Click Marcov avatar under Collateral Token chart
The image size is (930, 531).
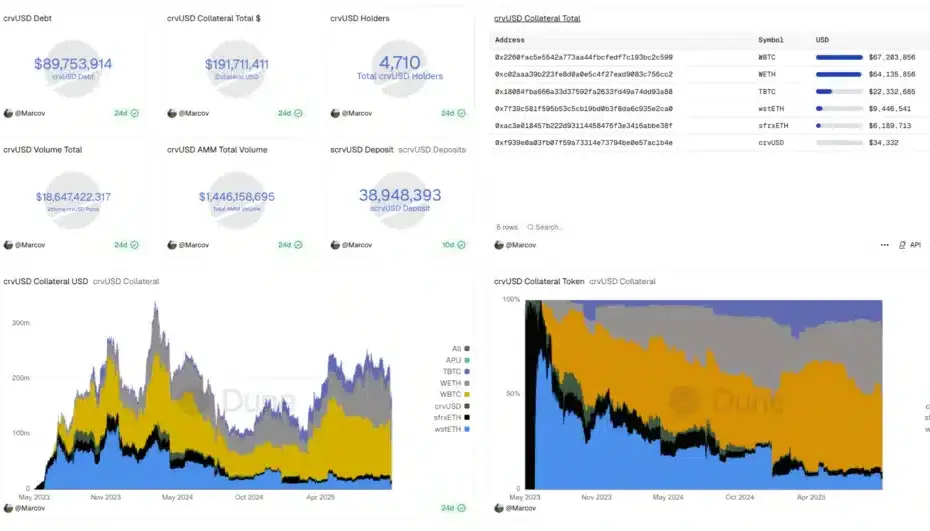[x=499, y=508]
